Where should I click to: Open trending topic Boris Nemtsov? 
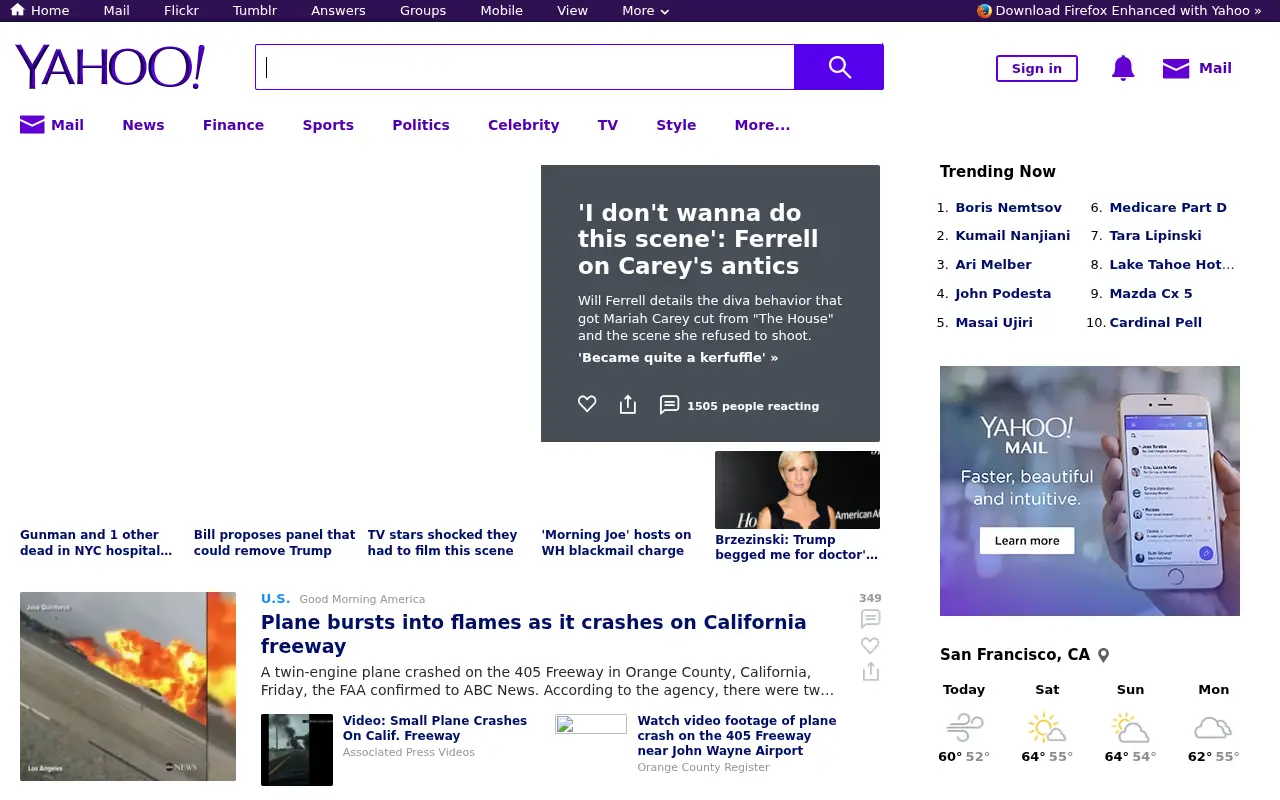[1008, 208]
